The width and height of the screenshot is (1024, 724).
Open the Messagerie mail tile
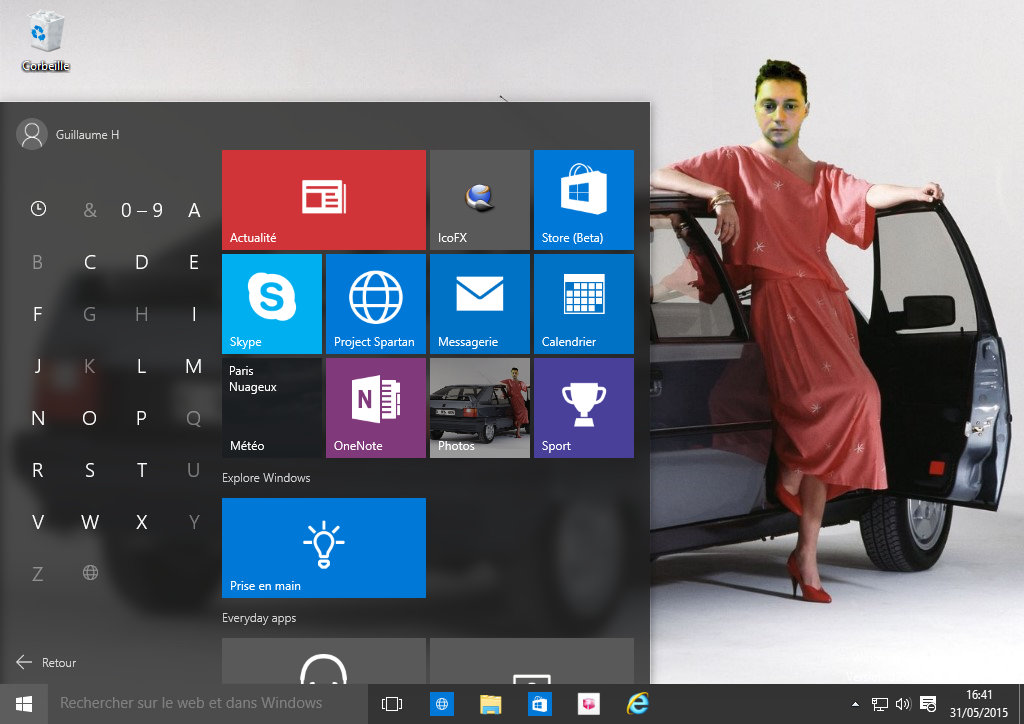click(480, 304)
